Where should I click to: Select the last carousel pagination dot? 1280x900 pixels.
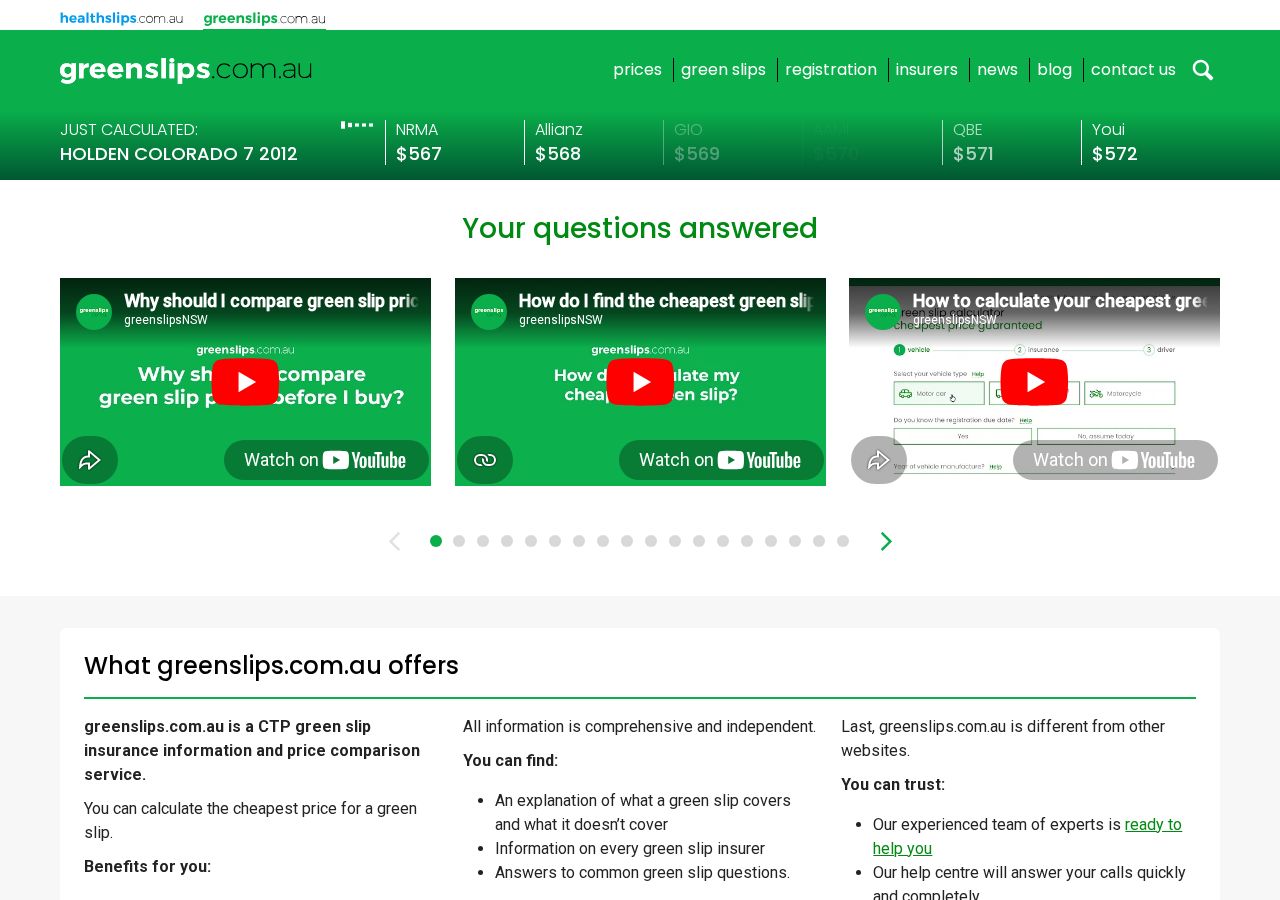click(x=843, y=541)
